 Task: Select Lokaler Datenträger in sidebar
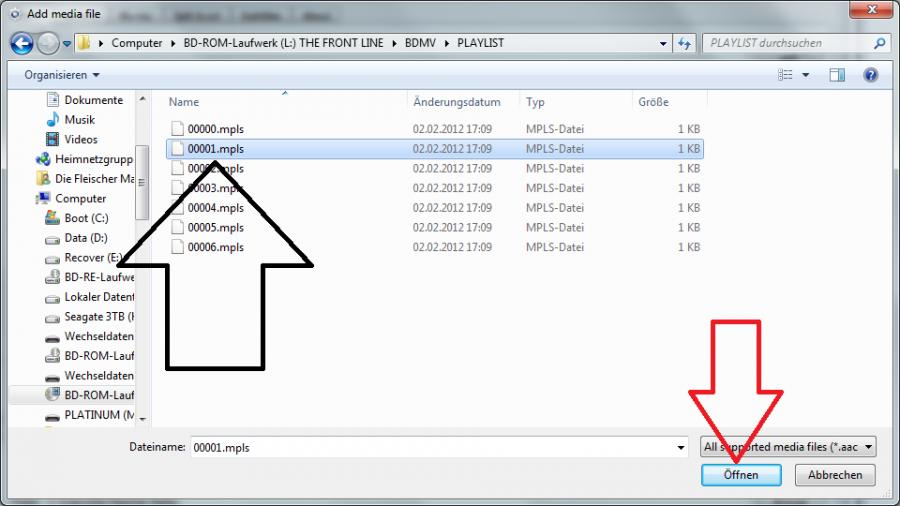(x=99, y=297)
